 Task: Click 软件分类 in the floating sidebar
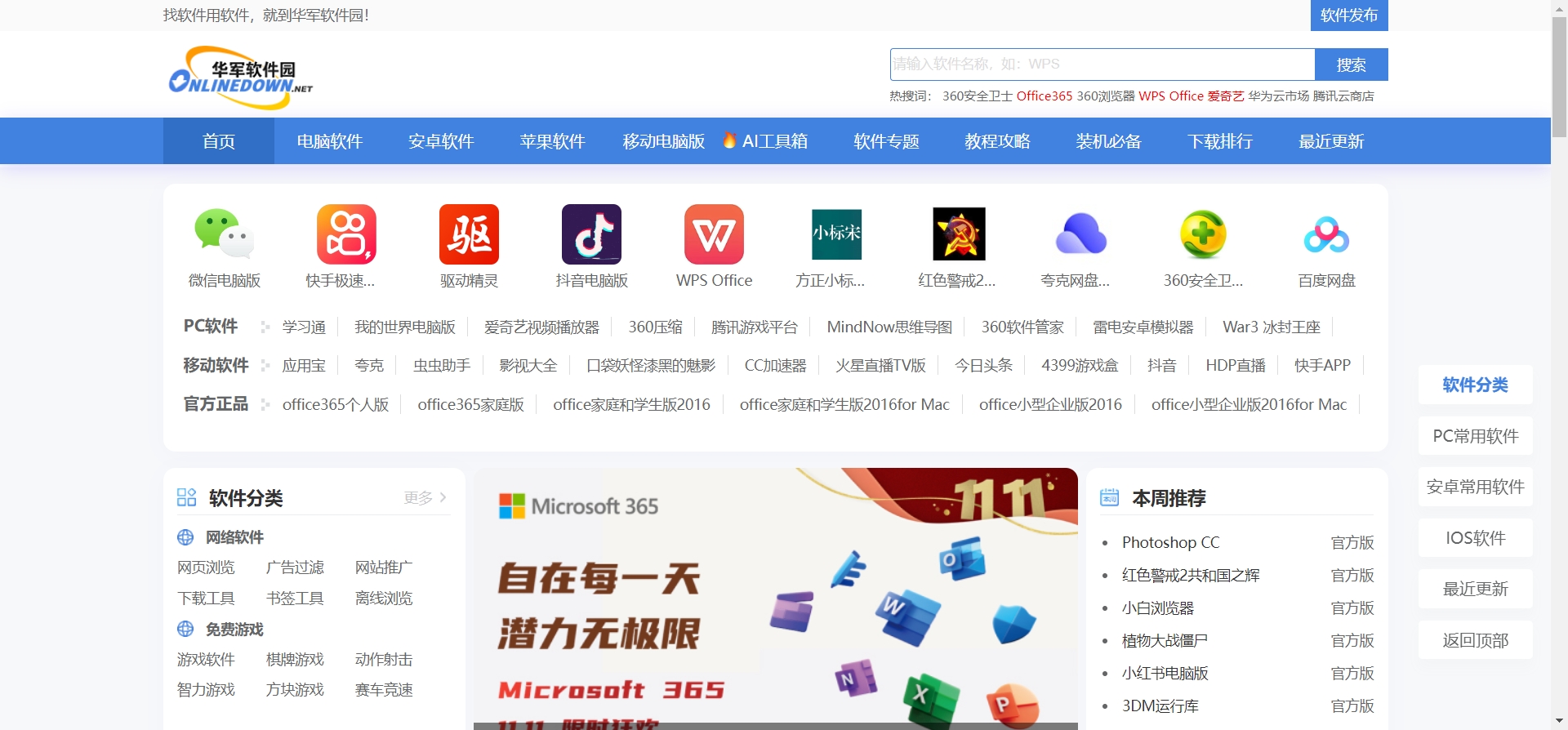[1475, 385]
